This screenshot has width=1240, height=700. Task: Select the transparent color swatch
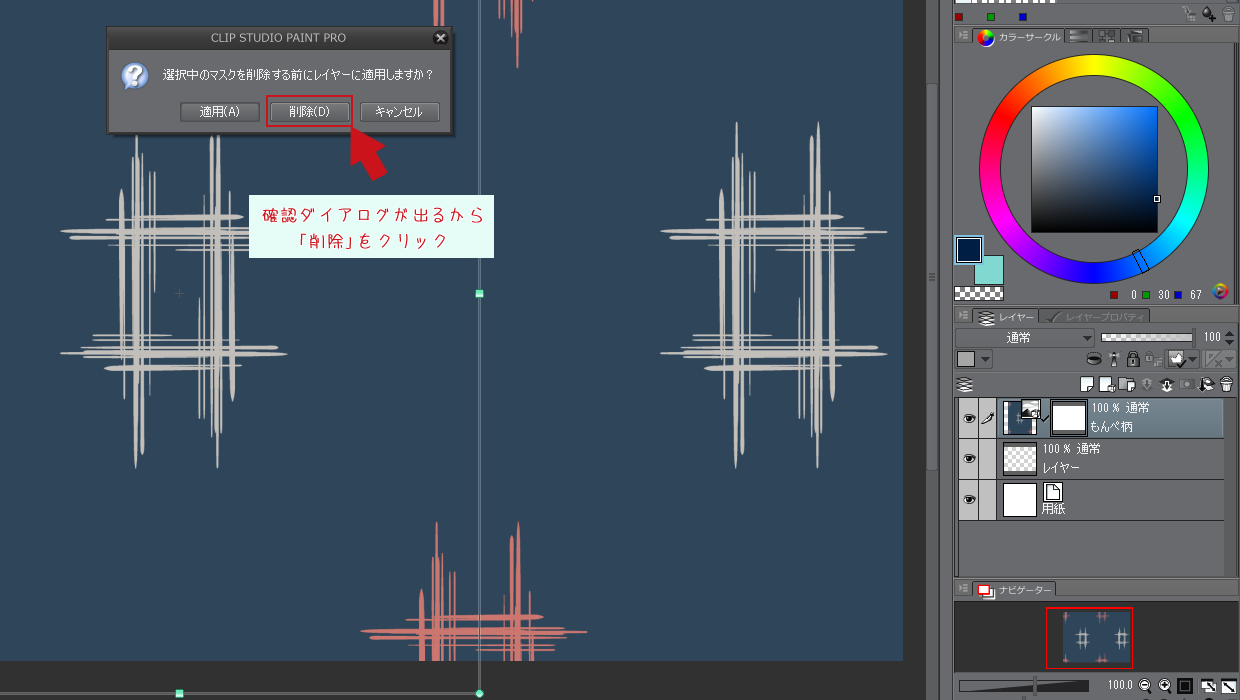[x=979, y=293]
